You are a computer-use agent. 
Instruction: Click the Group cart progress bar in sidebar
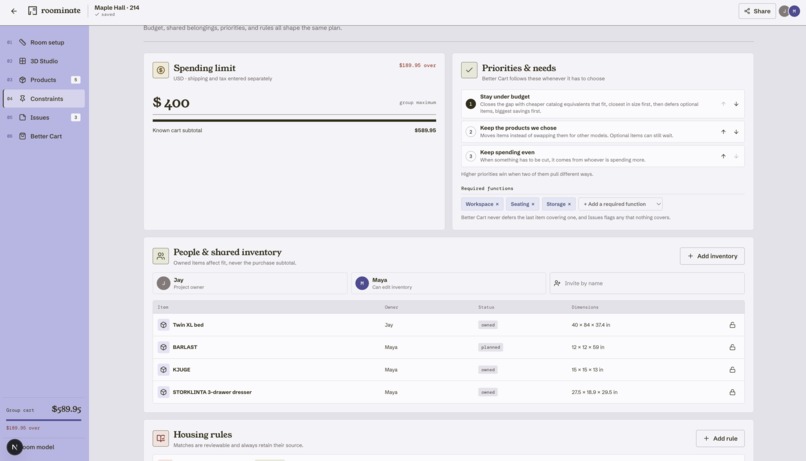point(44,420)
